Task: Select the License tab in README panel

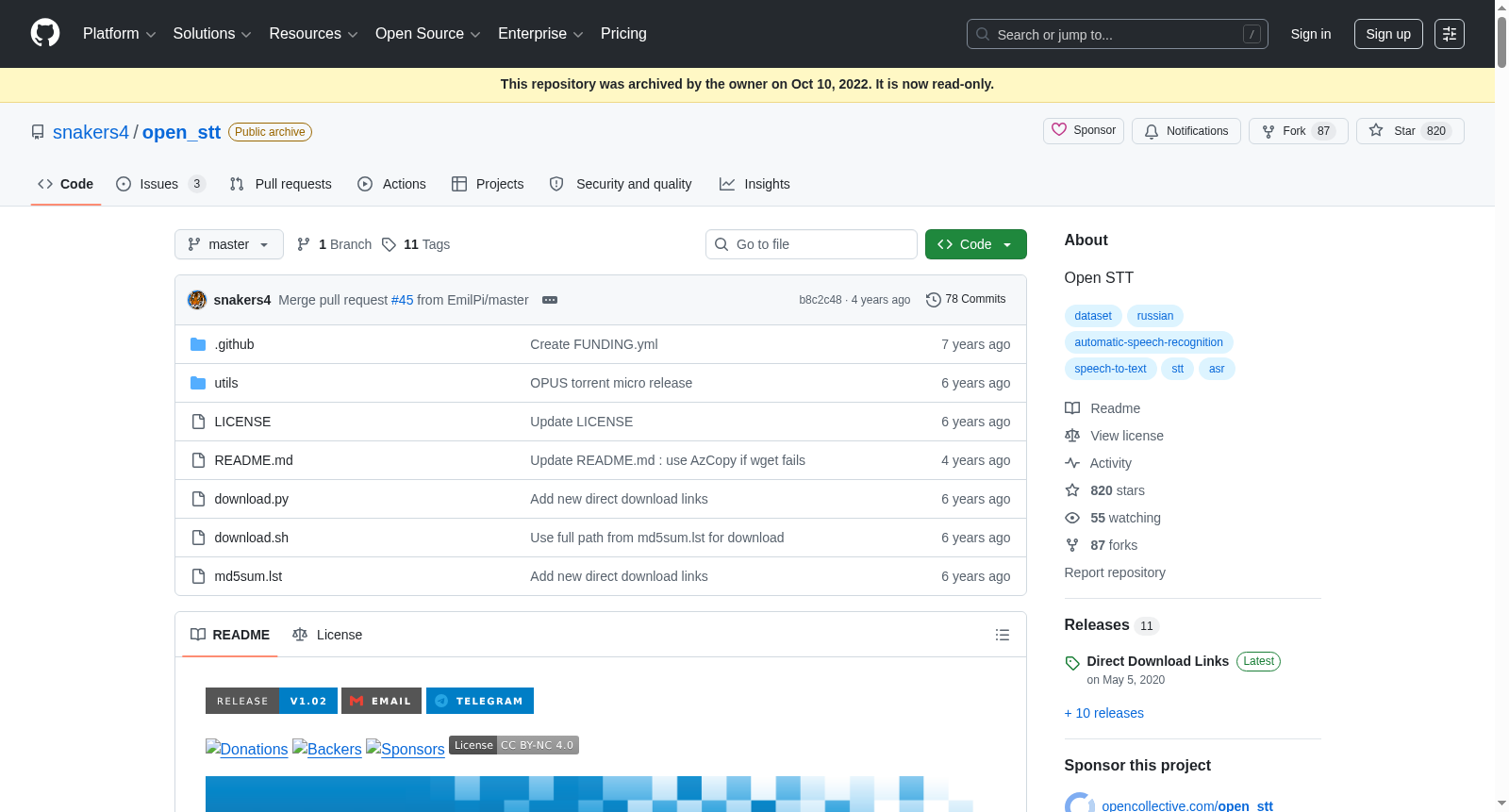Action: point(327,635)
